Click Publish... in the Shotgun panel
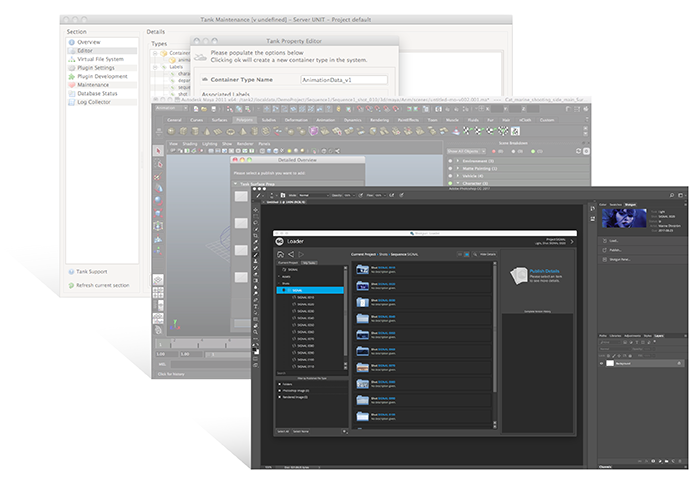The height and width of the screenshot is (486, 700). [616, 250]
